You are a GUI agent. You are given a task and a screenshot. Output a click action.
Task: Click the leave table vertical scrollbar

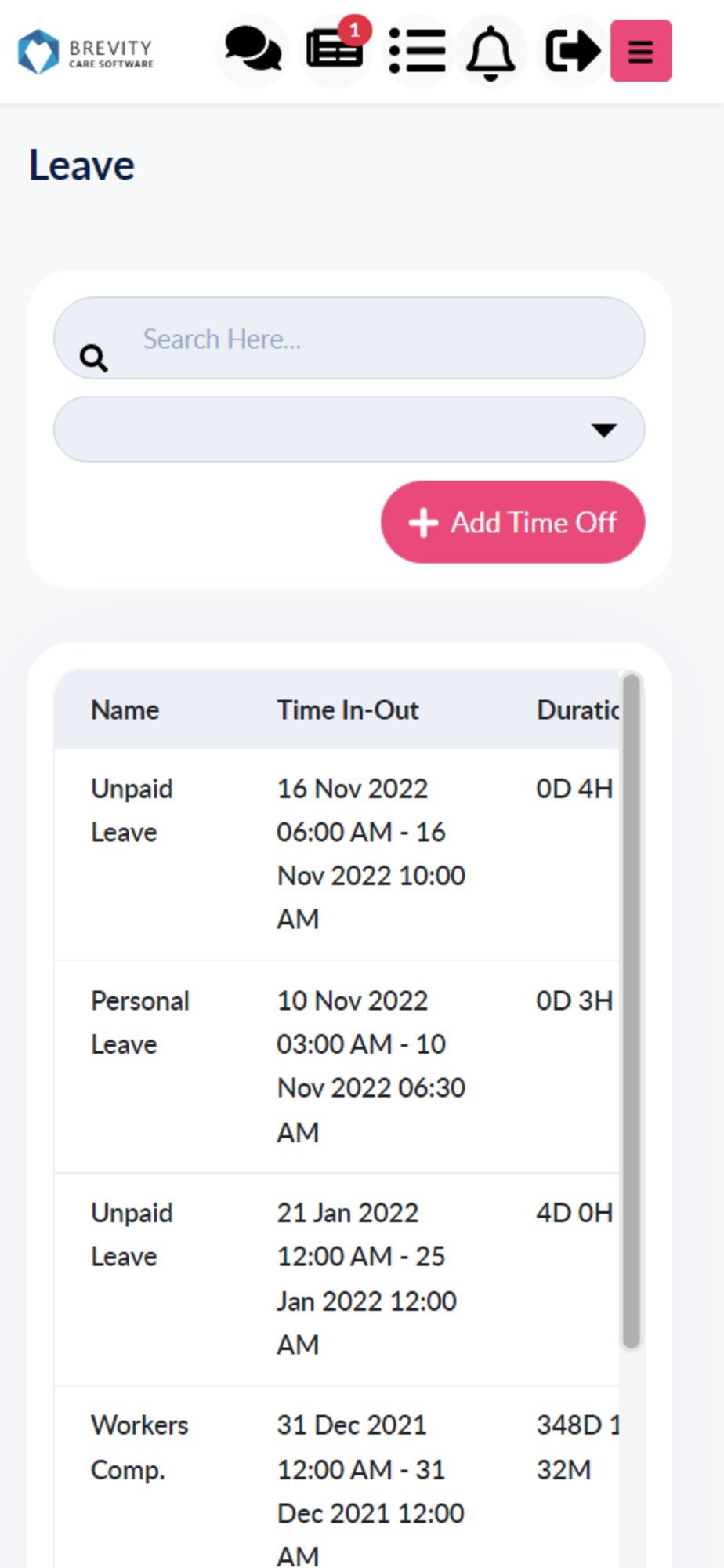[632, 1011]
